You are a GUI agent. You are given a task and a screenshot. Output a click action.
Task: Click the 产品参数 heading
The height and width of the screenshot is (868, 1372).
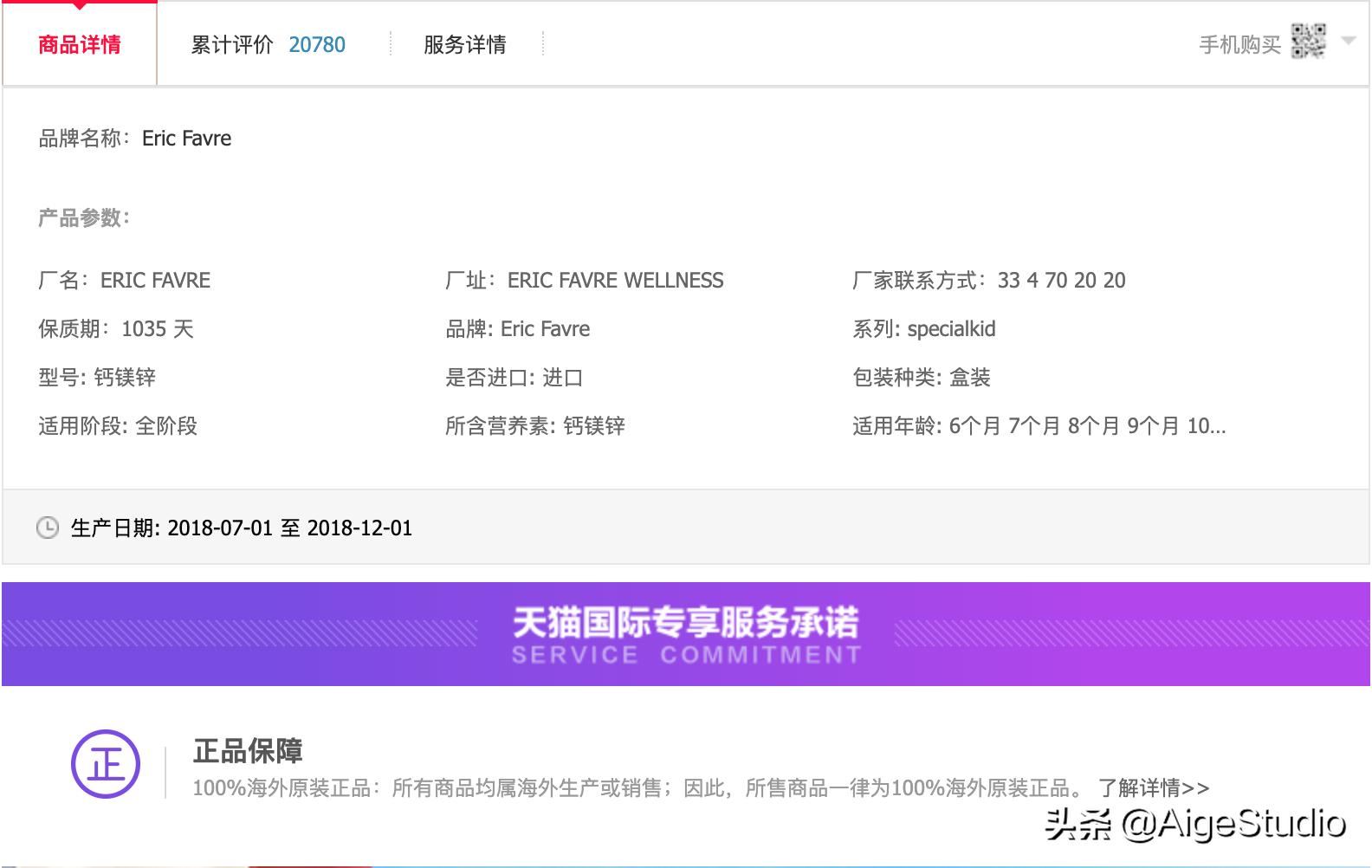click(x=84, y=218)
